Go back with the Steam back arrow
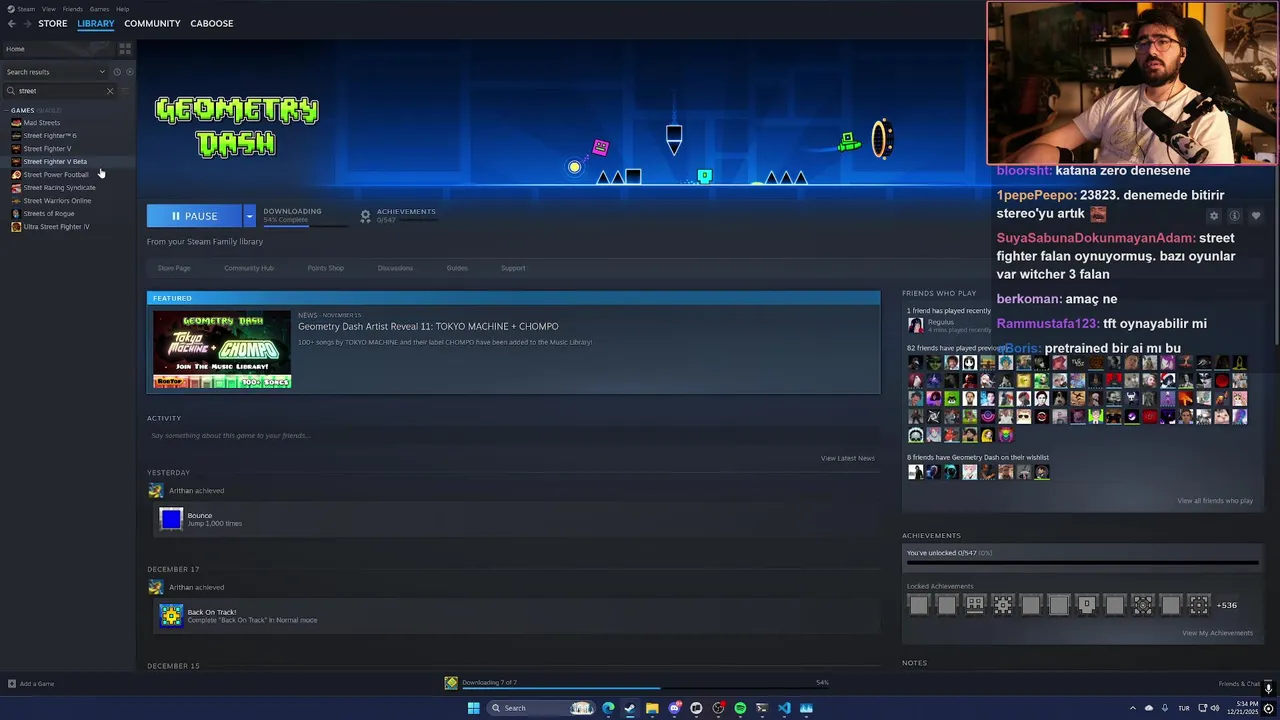 (x=12, y=23)
